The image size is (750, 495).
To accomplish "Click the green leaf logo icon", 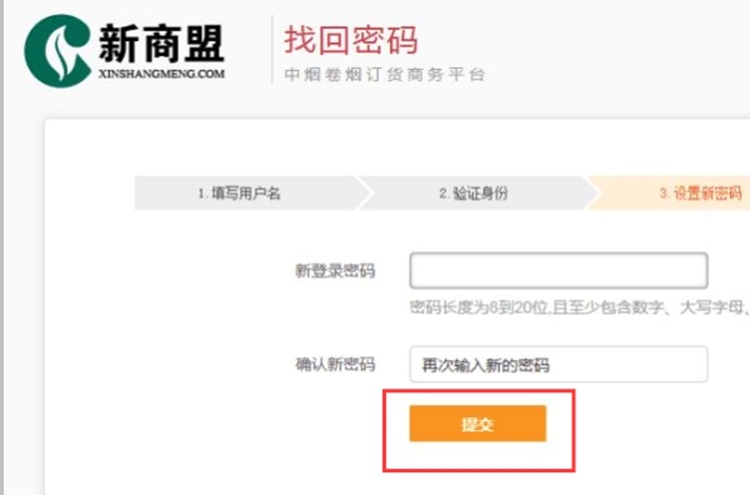I will pos(57,51).
